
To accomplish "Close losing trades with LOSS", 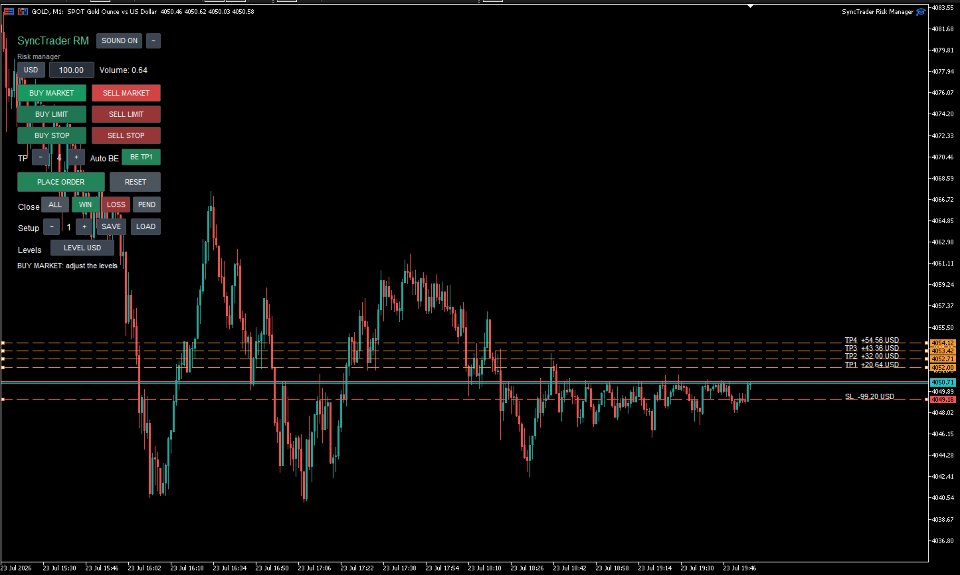I will [116, 205].
